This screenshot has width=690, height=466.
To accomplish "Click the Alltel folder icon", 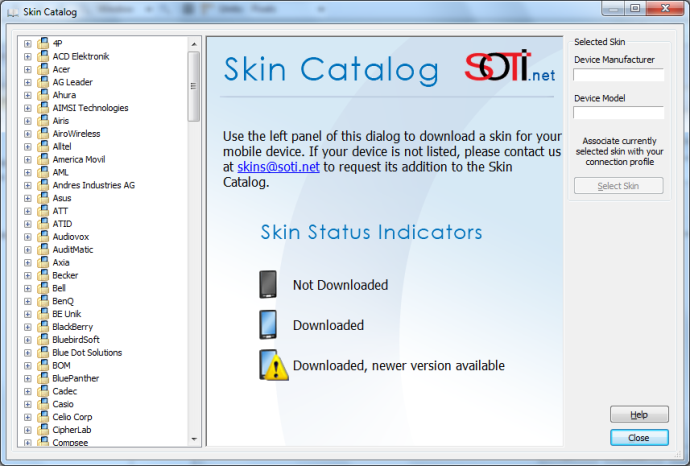I will pyautogui.click(x=43, y=146).
